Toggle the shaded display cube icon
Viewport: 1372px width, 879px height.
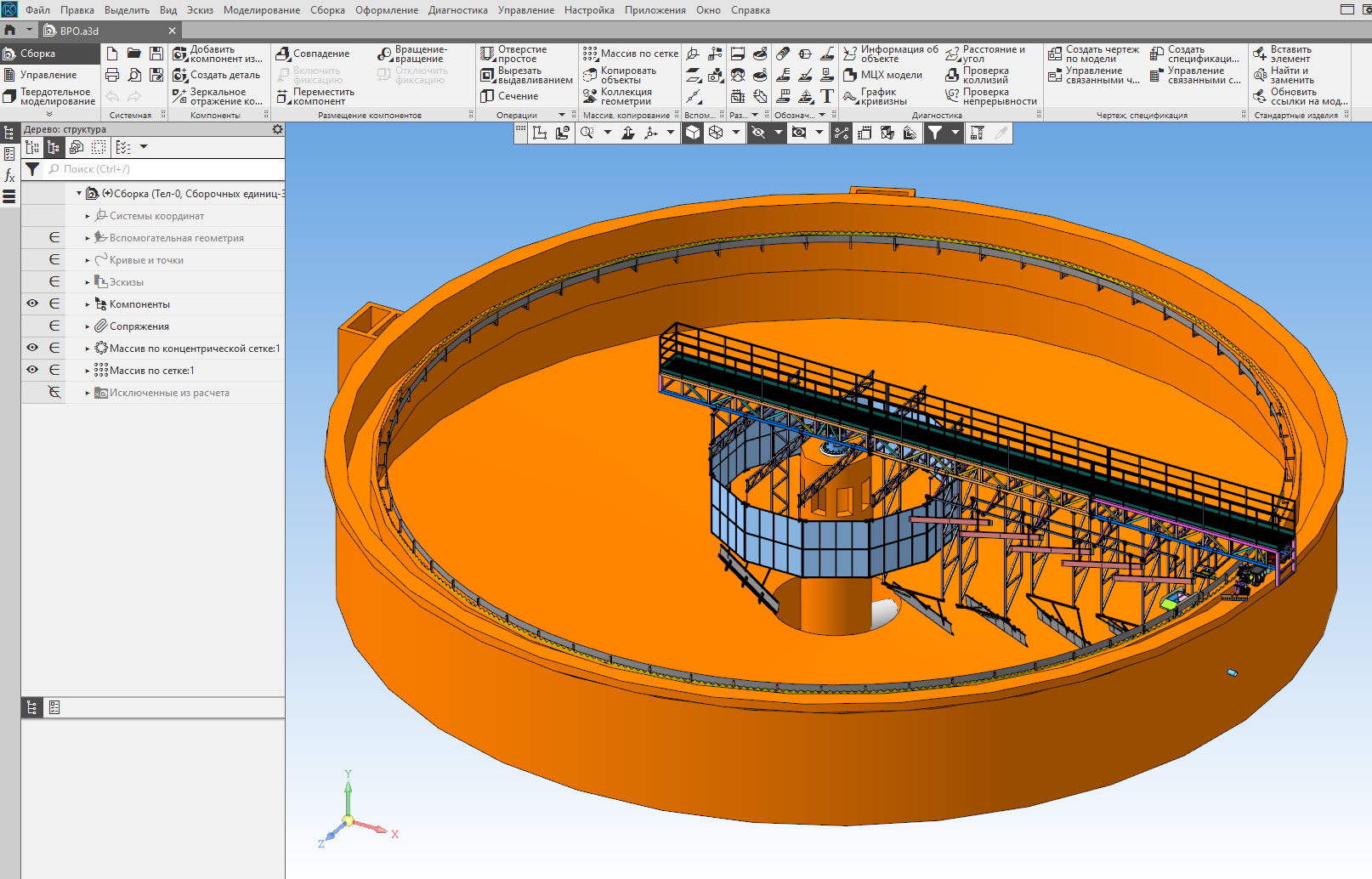(693, 133)
